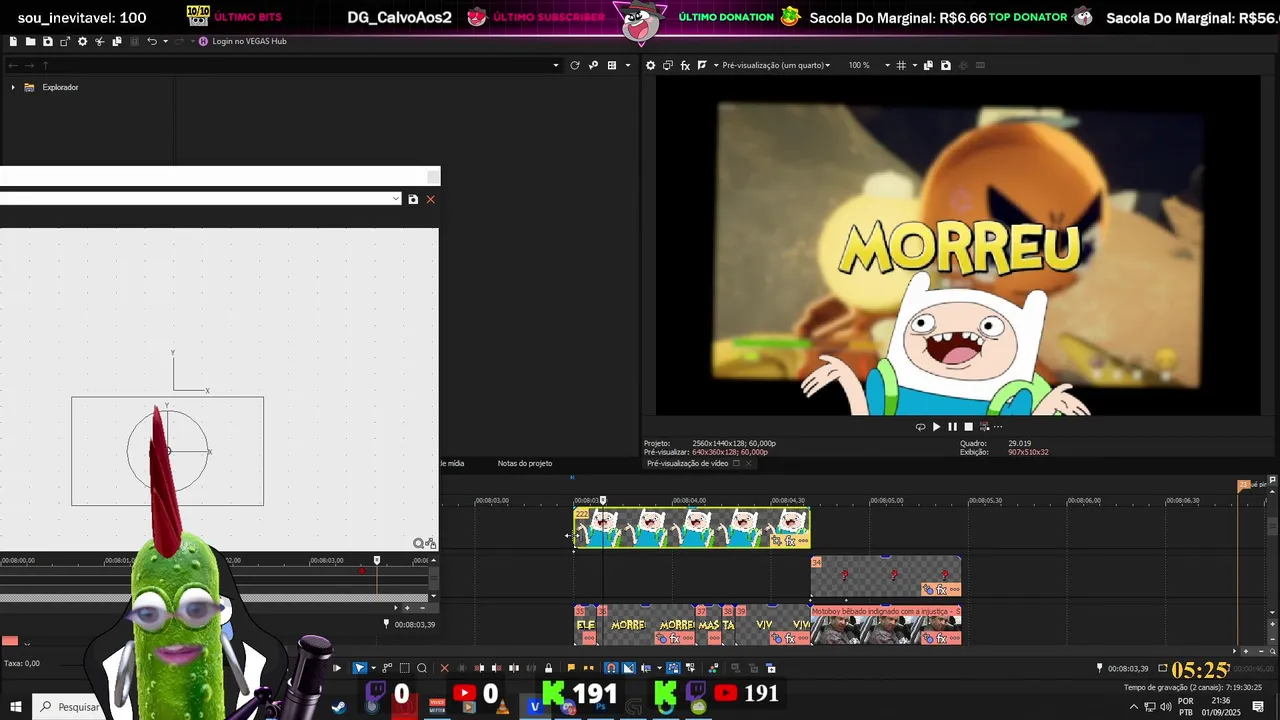
Task: Select the envelope edit tool
Action: [387, 668]
